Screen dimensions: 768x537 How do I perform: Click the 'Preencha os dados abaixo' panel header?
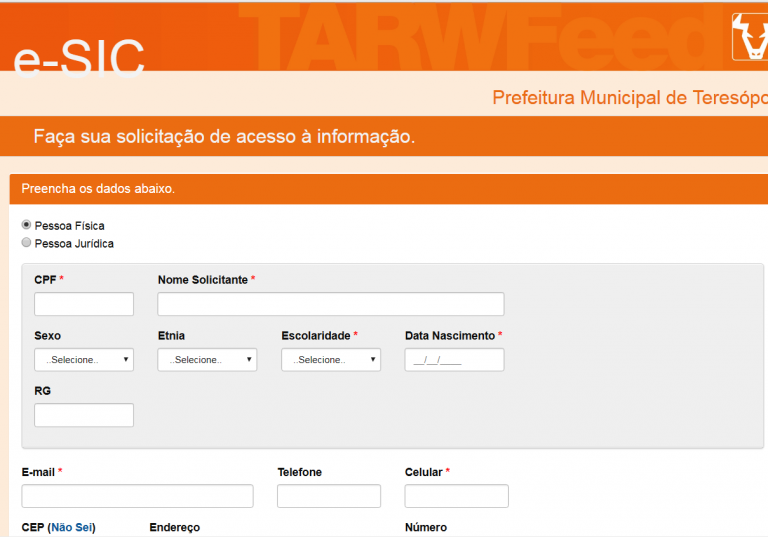(x=98, y=188)
